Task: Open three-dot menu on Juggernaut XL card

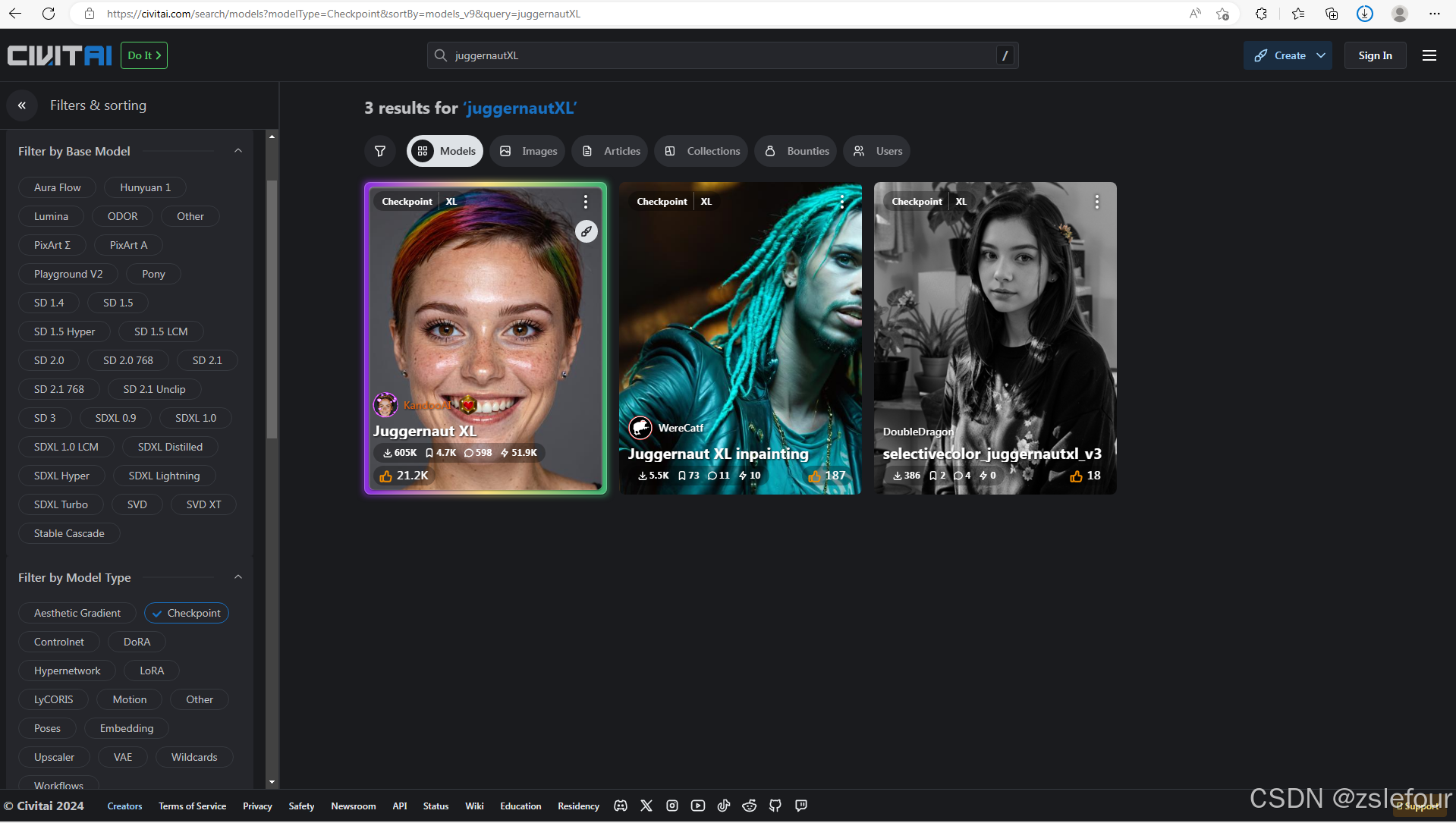Action: (x=585, y=202)
